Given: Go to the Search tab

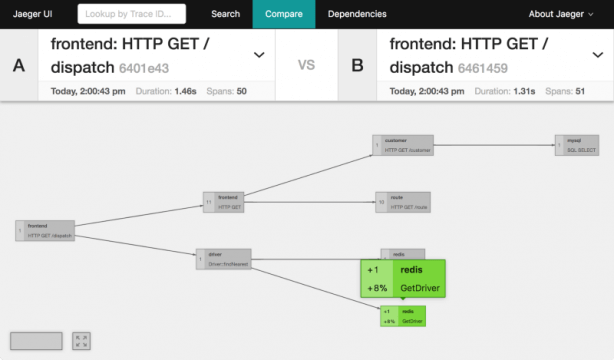Looking at the screenshot, I should pyautogui.click(x=226, y=14).
